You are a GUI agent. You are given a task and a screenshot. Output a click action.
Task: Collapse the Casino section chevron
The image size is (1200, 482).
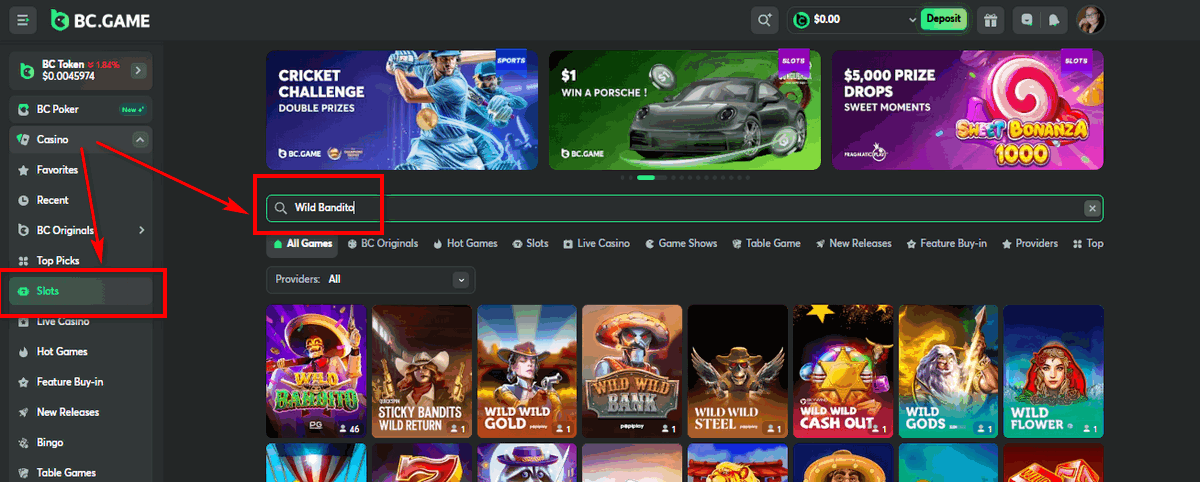coord(140,140)
